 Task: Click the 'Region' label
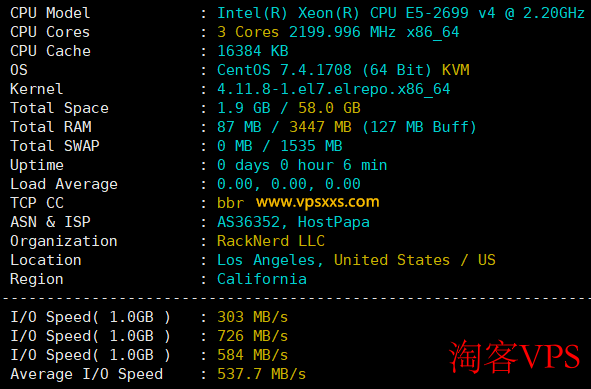[37, 279]
